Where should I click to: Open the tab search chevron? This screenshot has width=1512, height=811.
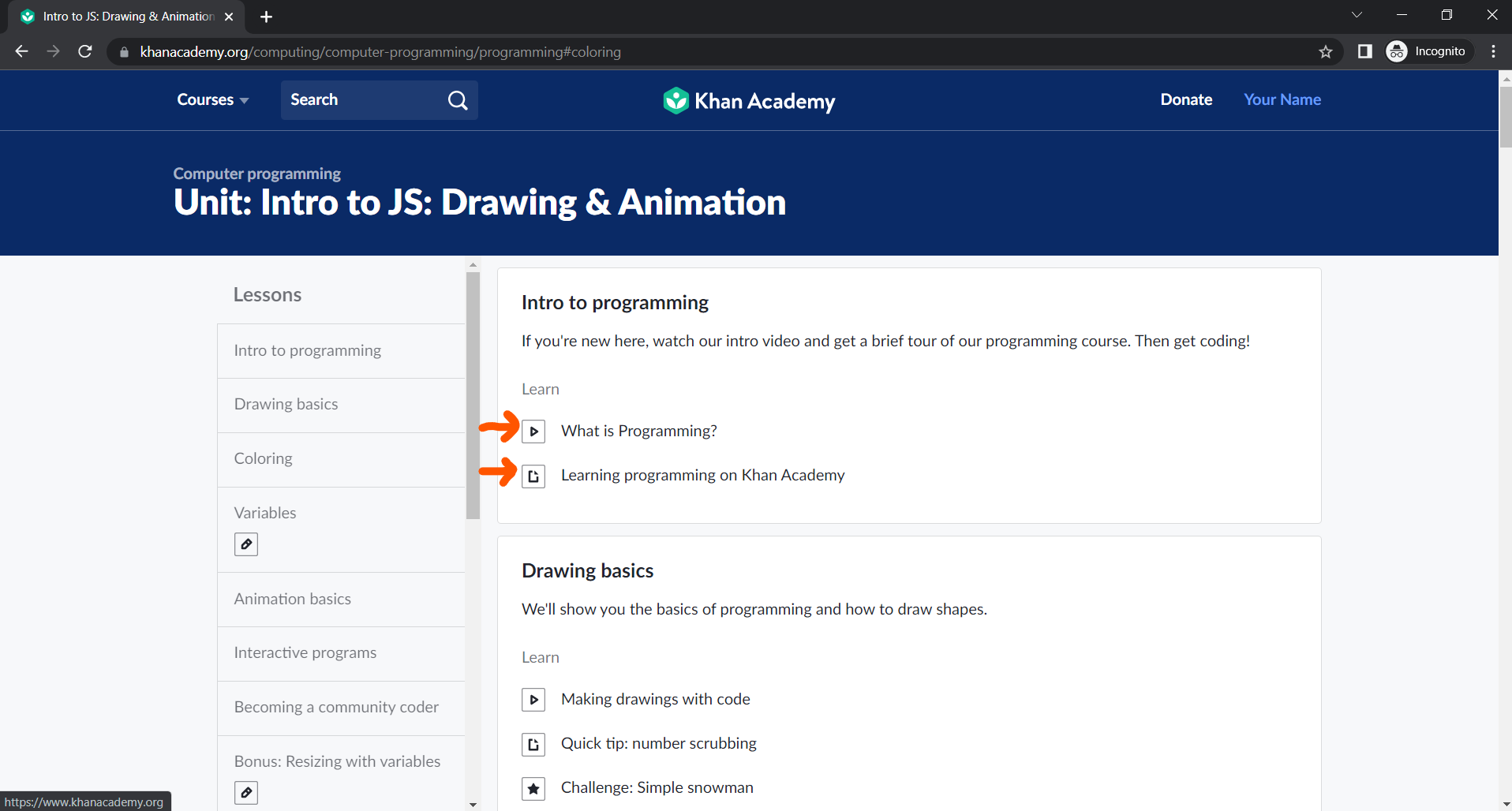click(1357, 14)
